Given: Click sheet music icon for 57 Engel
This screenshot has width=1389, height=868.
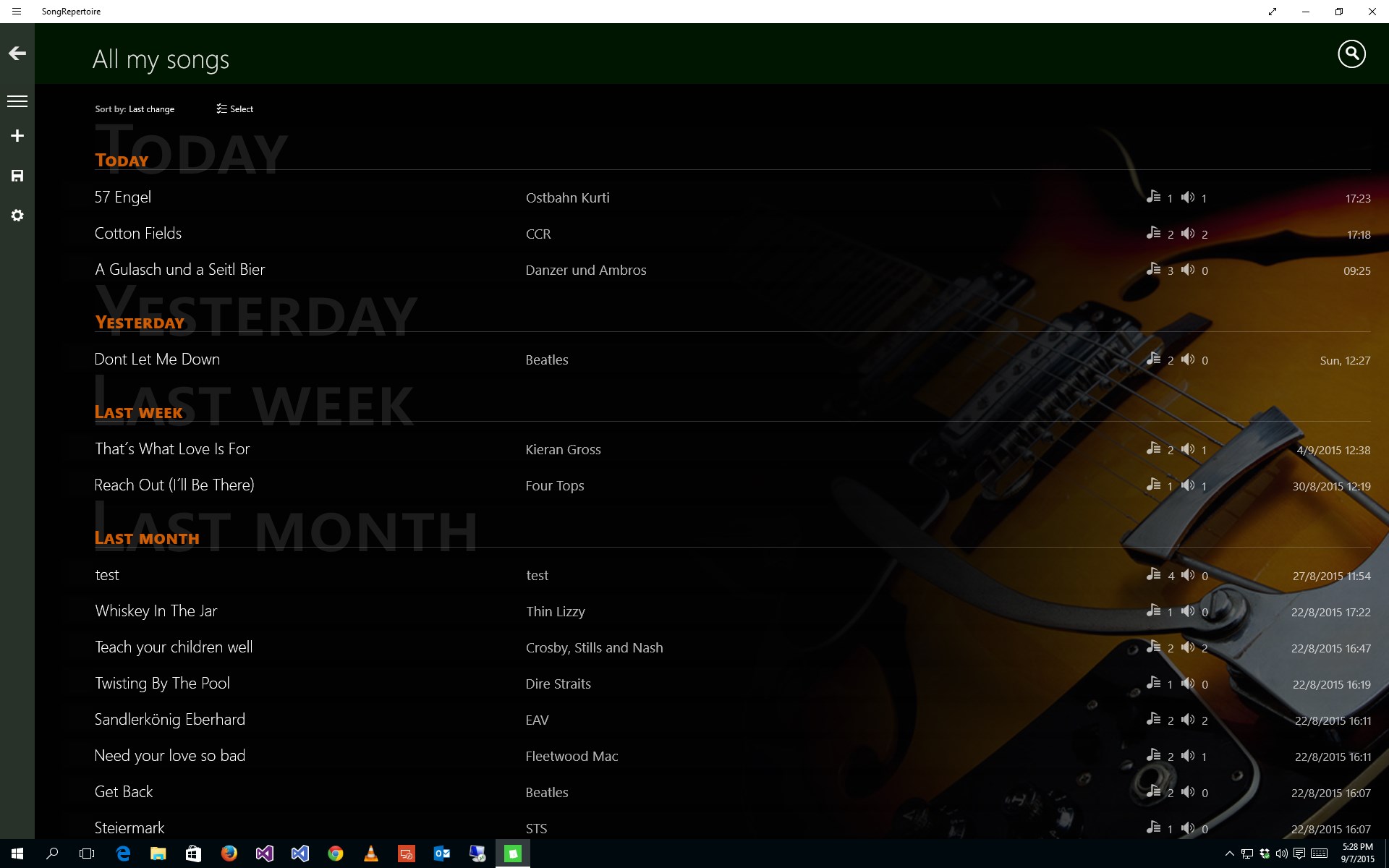Looking at the screenshot, I should pyautogui.click(x=1153, y=197).
